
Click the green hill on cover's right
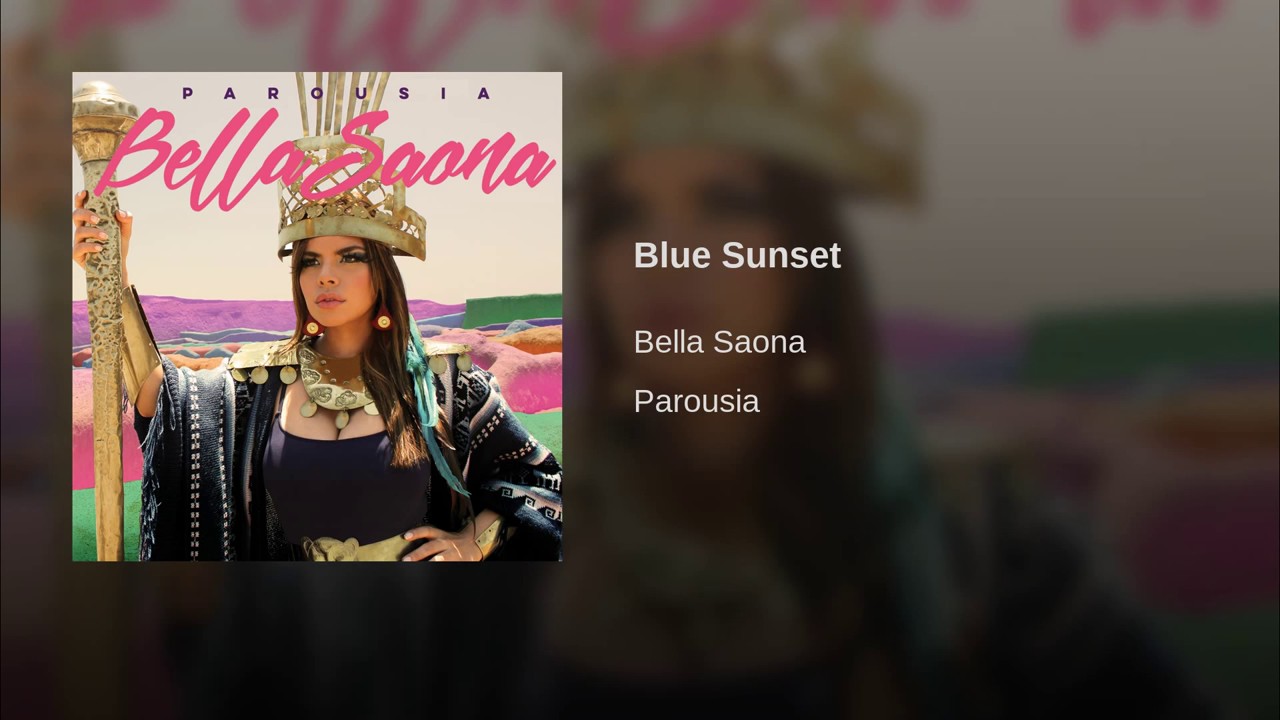click(512, 310)
